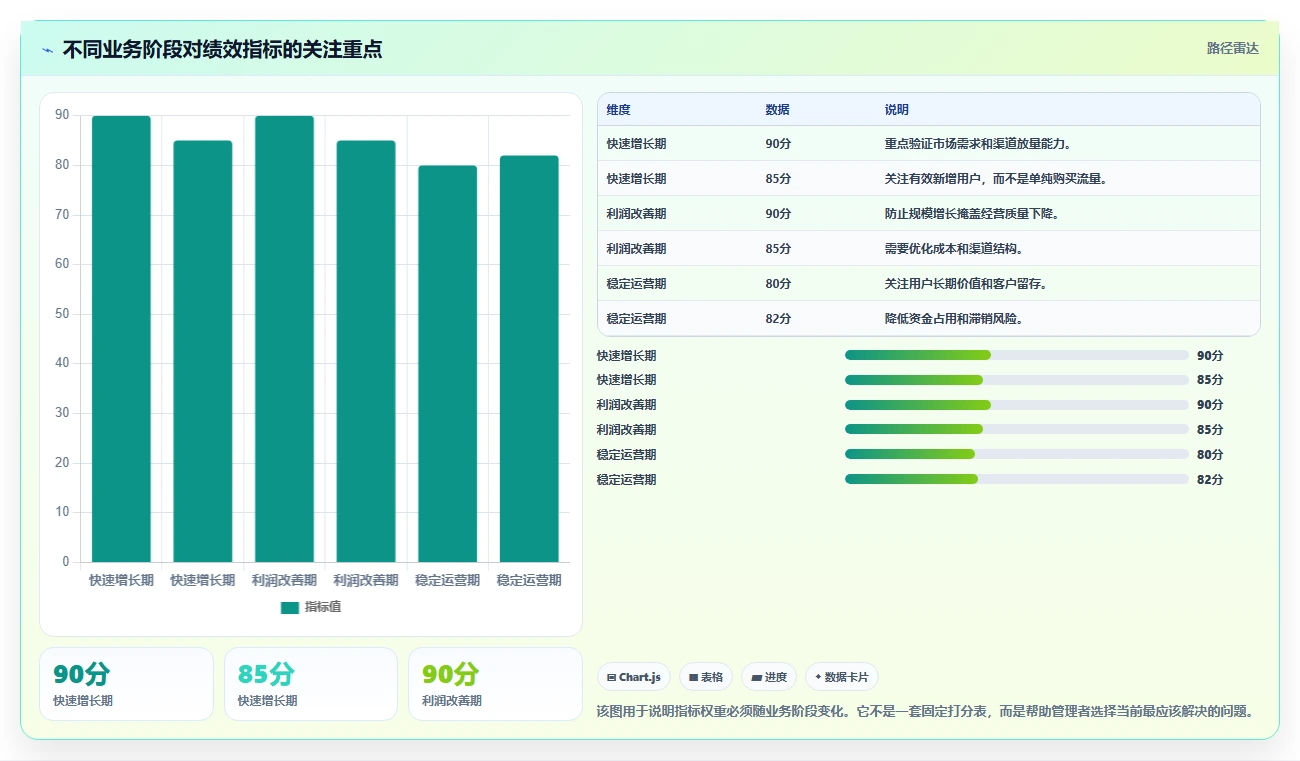Click the 利润改善期 chart bar reaching 85
1300x761 pixels.
(x=366, y=351)
